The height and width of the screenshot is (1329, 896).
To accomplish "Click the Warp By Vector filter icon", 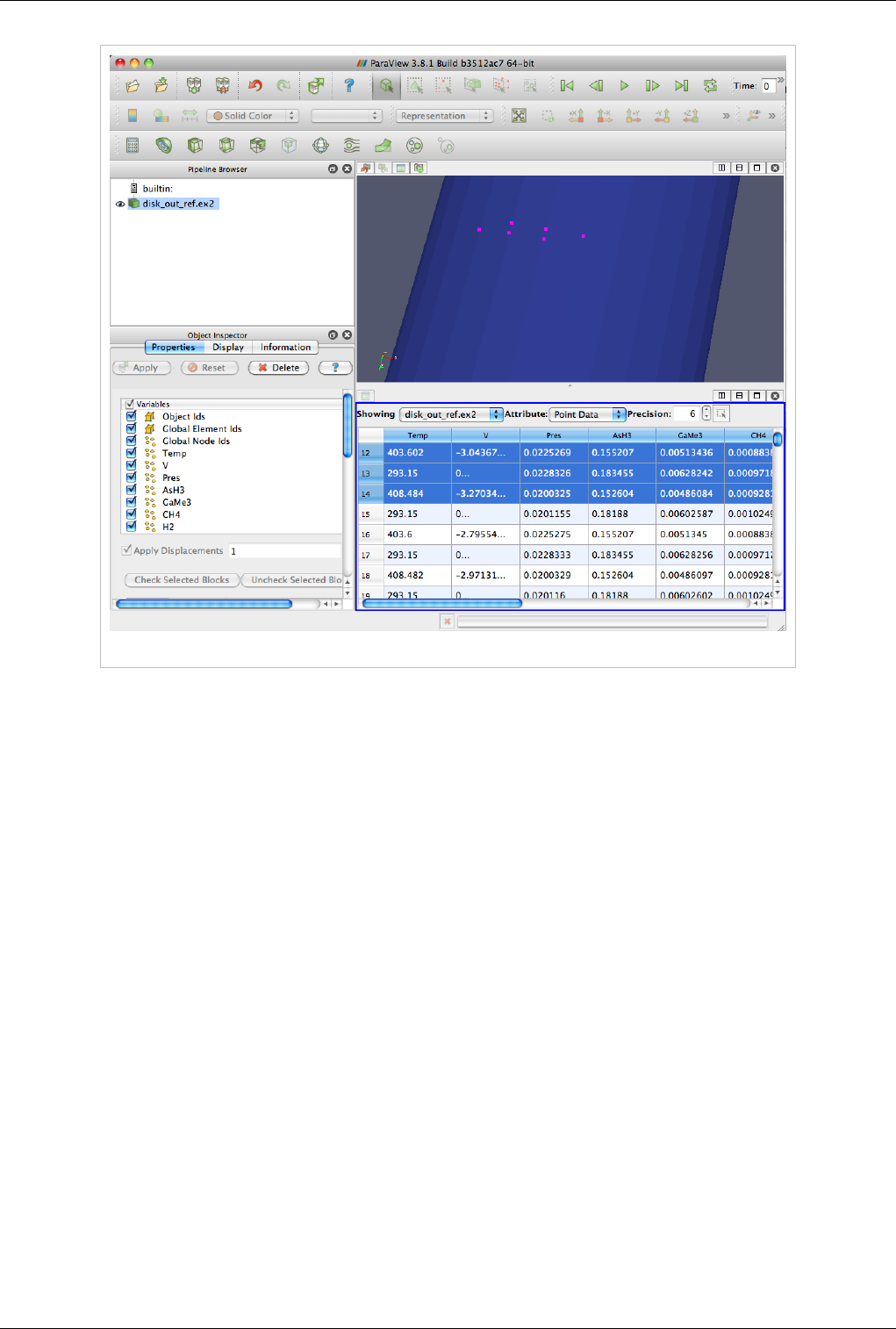I will (x=383, y=146).
